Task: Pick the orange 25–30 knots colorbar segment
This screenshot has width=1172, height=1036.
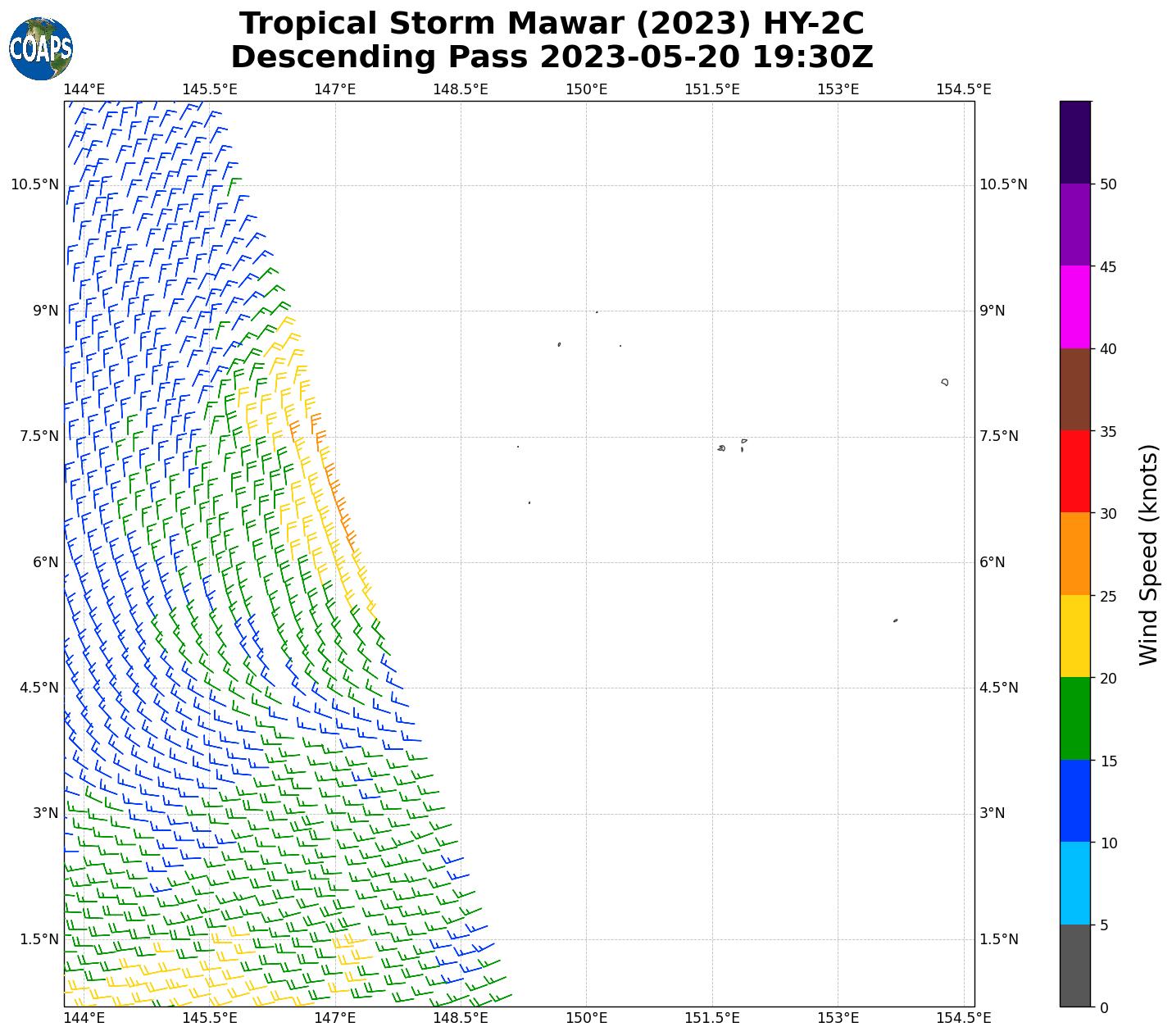Action: (x=1074, y=554)
